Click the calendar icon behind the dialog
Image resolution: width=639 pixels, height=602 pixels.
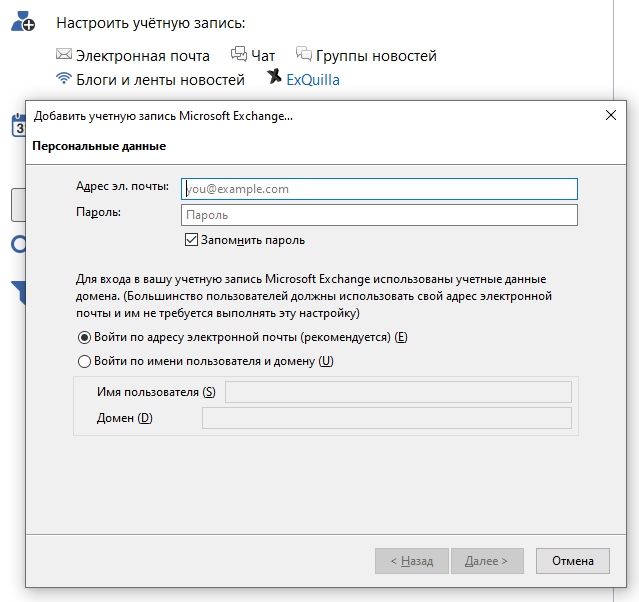18,125
